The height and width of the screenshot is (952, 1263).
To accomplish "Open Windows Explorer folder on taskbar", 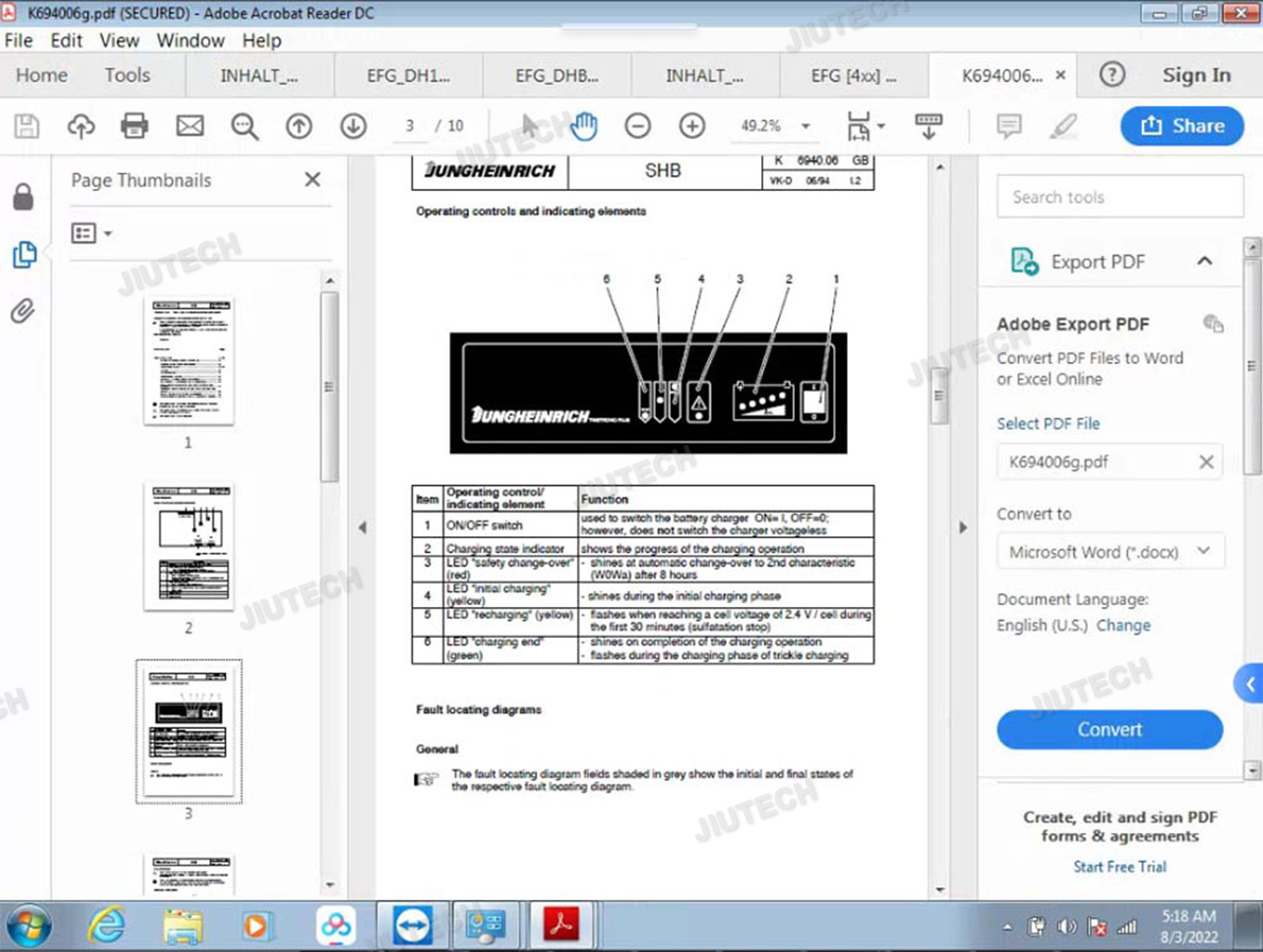I will pos(183,926).
